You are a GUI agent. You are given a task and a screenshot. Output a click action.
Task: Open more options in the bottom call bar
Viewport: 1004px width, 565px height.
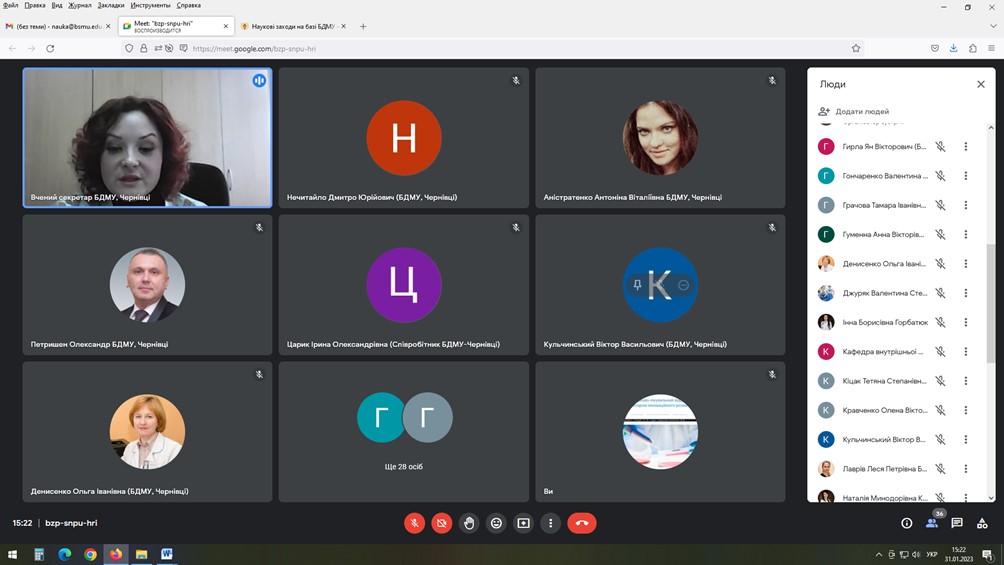pyautogui.click(x=550, y=523)
